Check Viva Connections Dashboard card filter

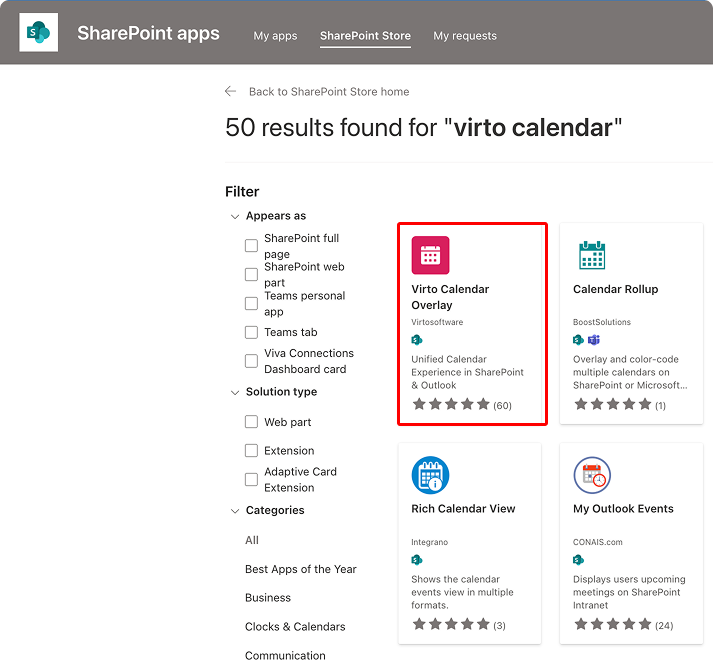251,361
